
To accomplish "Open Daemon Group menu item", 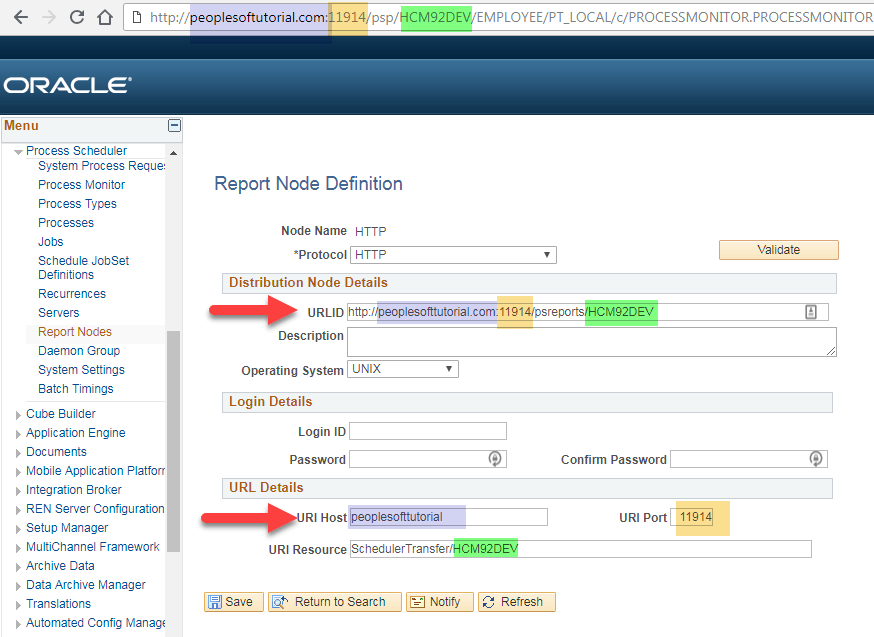I will tap(79, 351).
